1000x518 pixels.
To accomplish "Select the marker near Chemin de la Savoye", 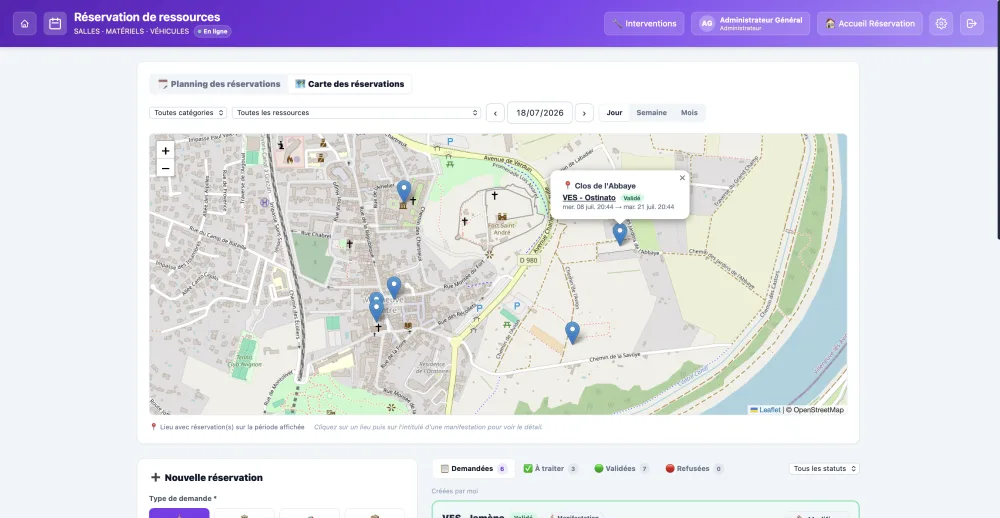I will tap(573, 332).
